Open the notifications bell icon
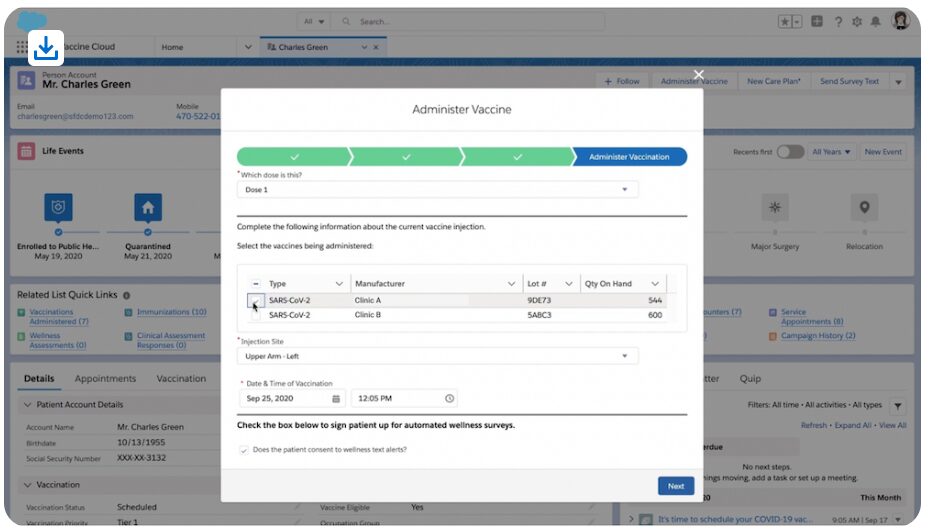The image size is (929, 532). coord(876,21)
